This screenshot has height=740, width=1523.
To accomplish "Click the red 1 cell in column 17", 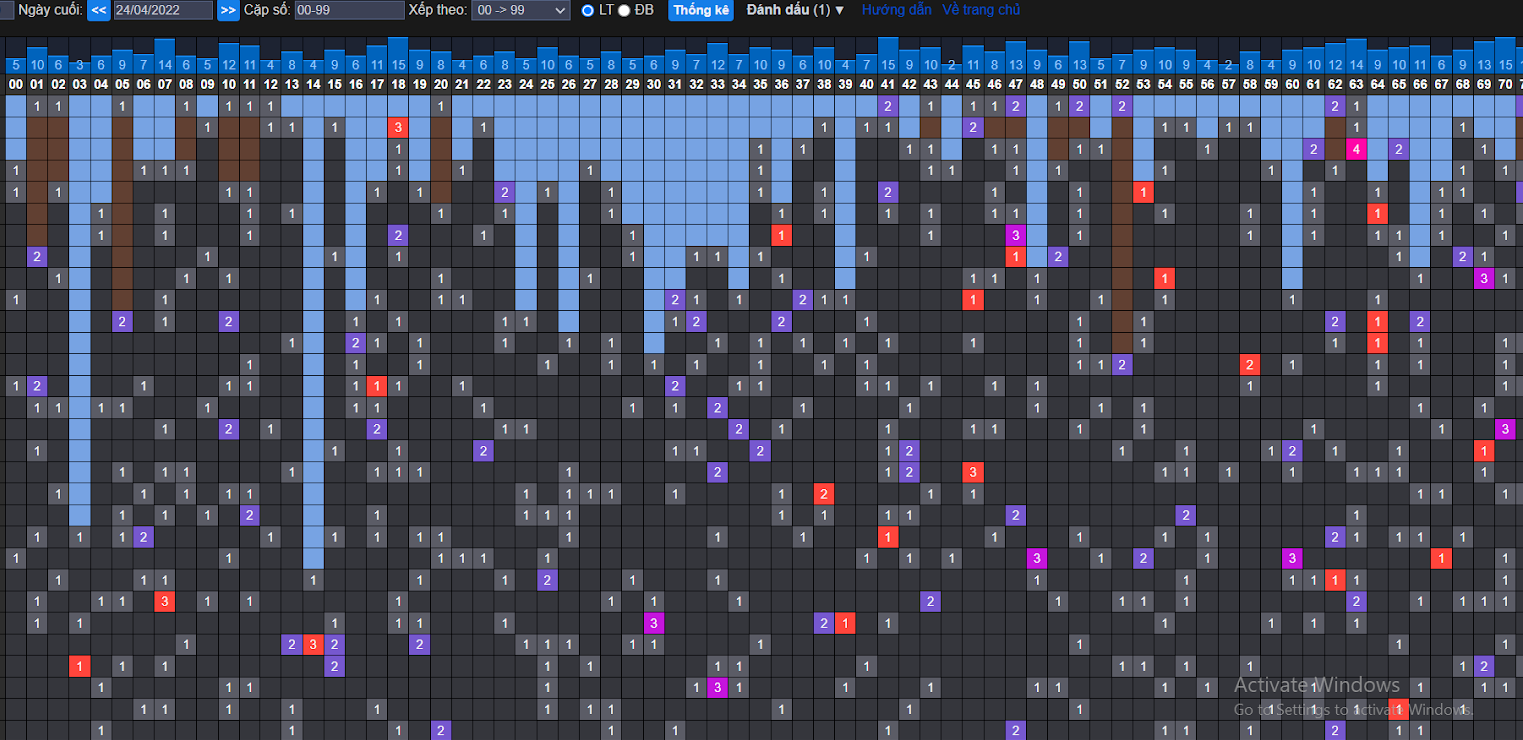I will 377,385.
